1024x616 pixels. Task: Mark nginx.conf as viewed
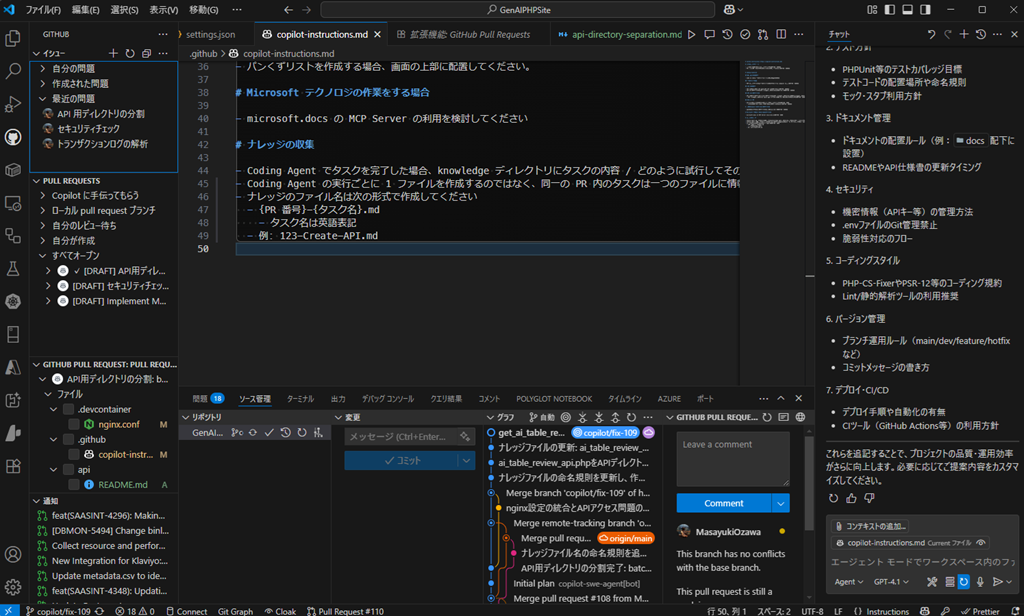coord(74,425)
